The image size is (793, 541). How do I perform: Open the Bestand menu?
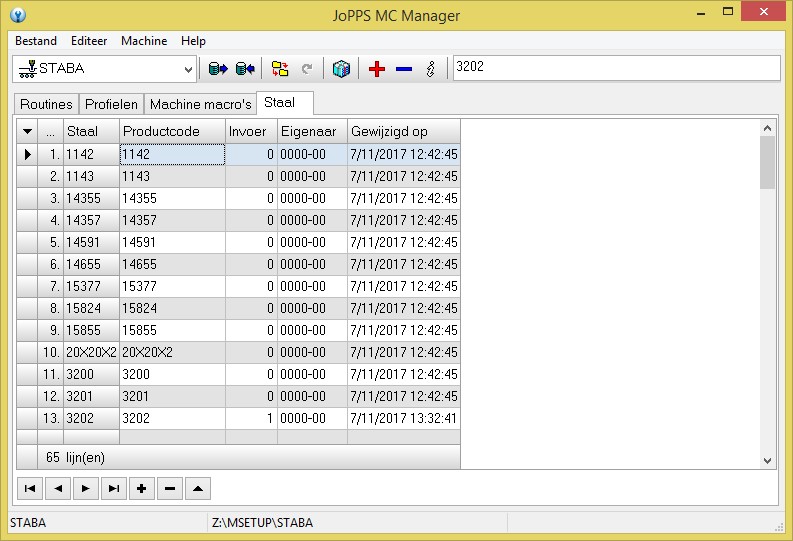tap(36, 41)
